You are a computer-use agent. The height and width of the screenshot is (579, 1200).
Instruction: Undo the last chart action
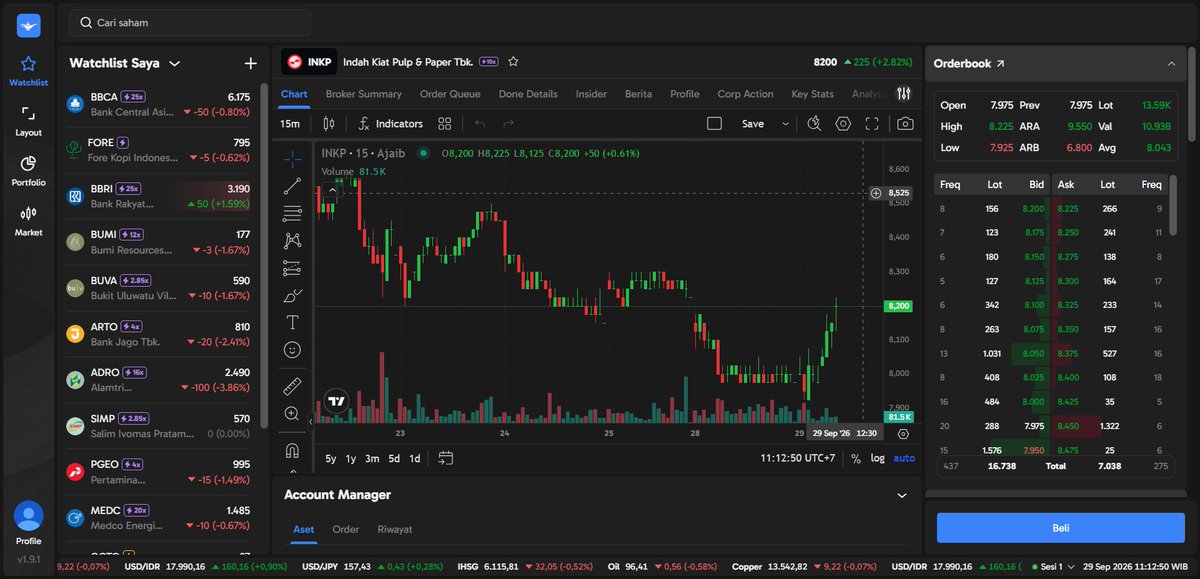coord(480,124)
